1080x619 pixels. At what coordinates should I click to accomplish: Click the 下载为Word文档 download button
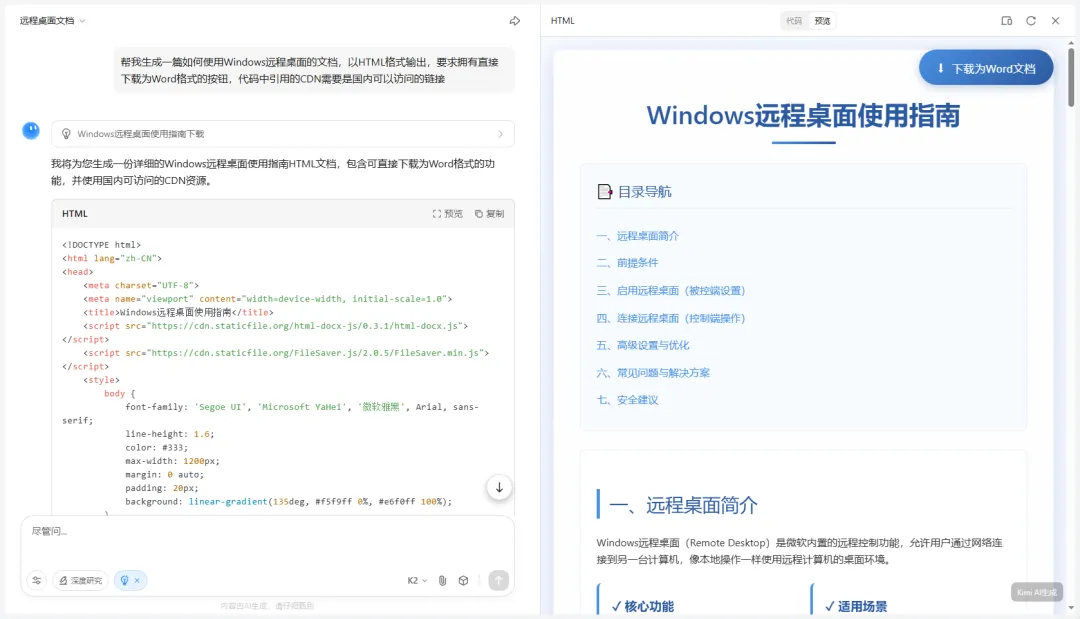tap(986, 69)
